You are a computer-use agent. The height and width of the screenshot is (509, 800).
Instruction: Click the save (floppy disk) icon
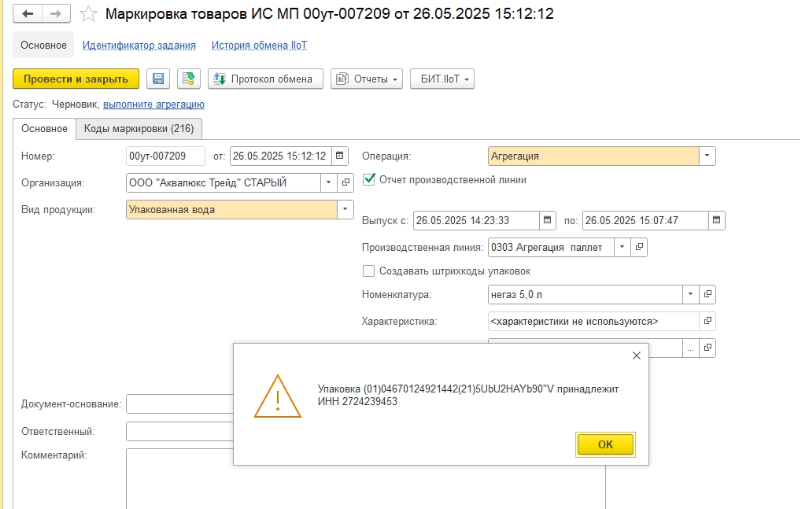pos(157,79)
